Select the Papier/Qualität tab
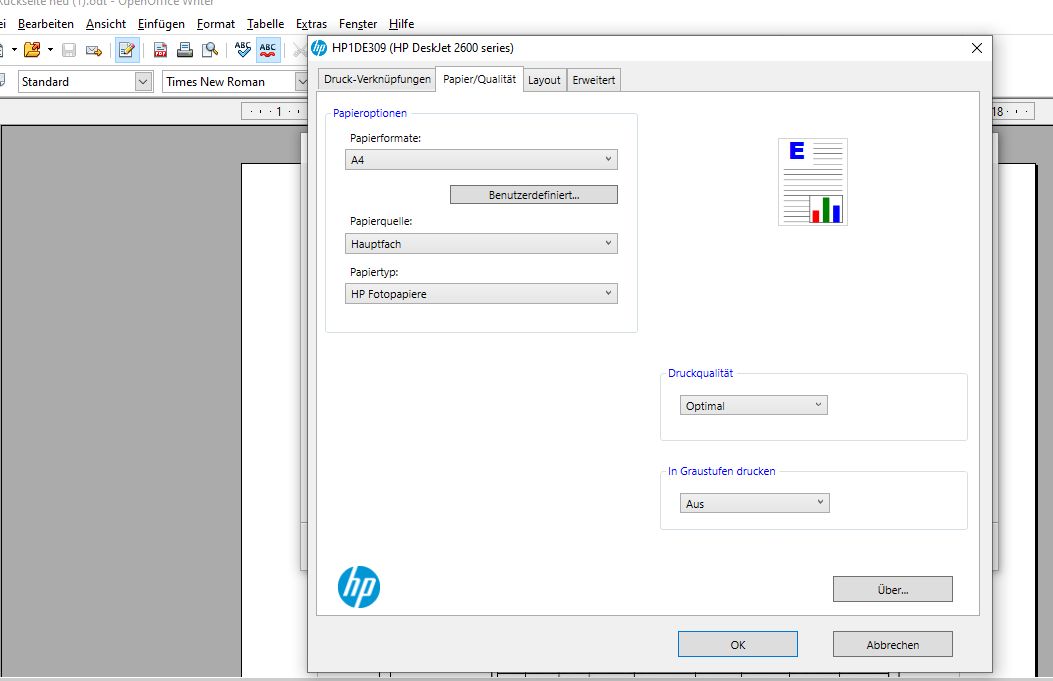1053x681 pixels. click(x=479, y=79)
